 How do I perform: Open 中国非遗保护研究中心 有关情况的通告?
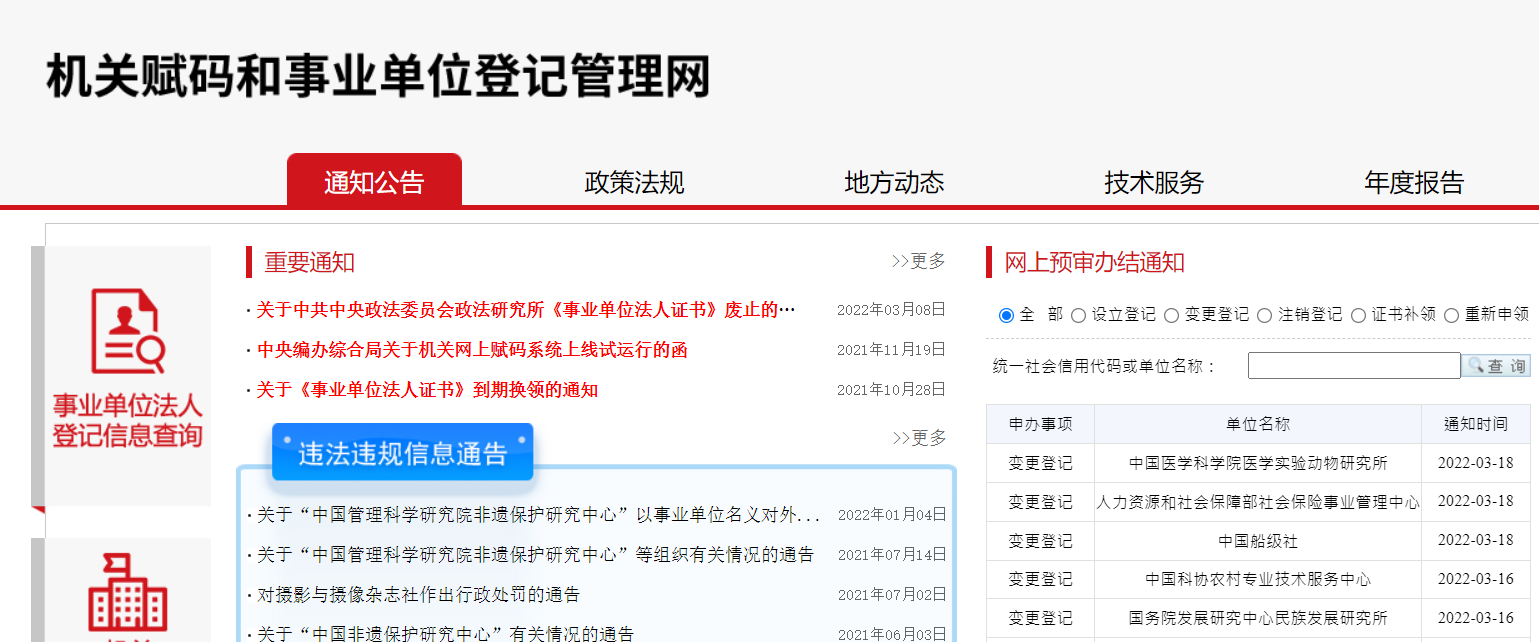(x=445, y=633)
